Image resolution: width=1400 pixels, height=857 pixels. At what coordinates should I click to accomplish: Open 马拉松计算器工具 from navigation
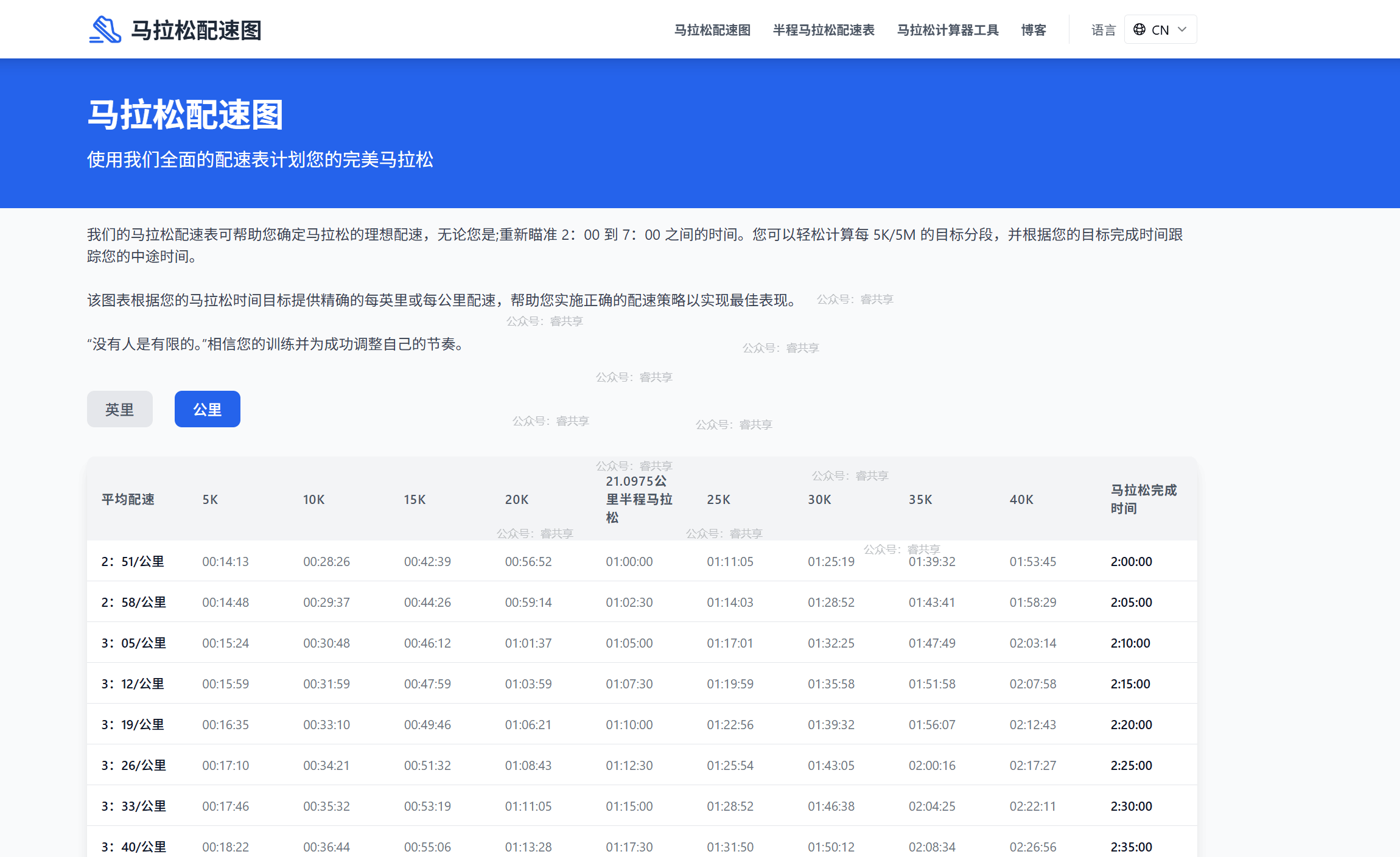[x=947, y=30]
